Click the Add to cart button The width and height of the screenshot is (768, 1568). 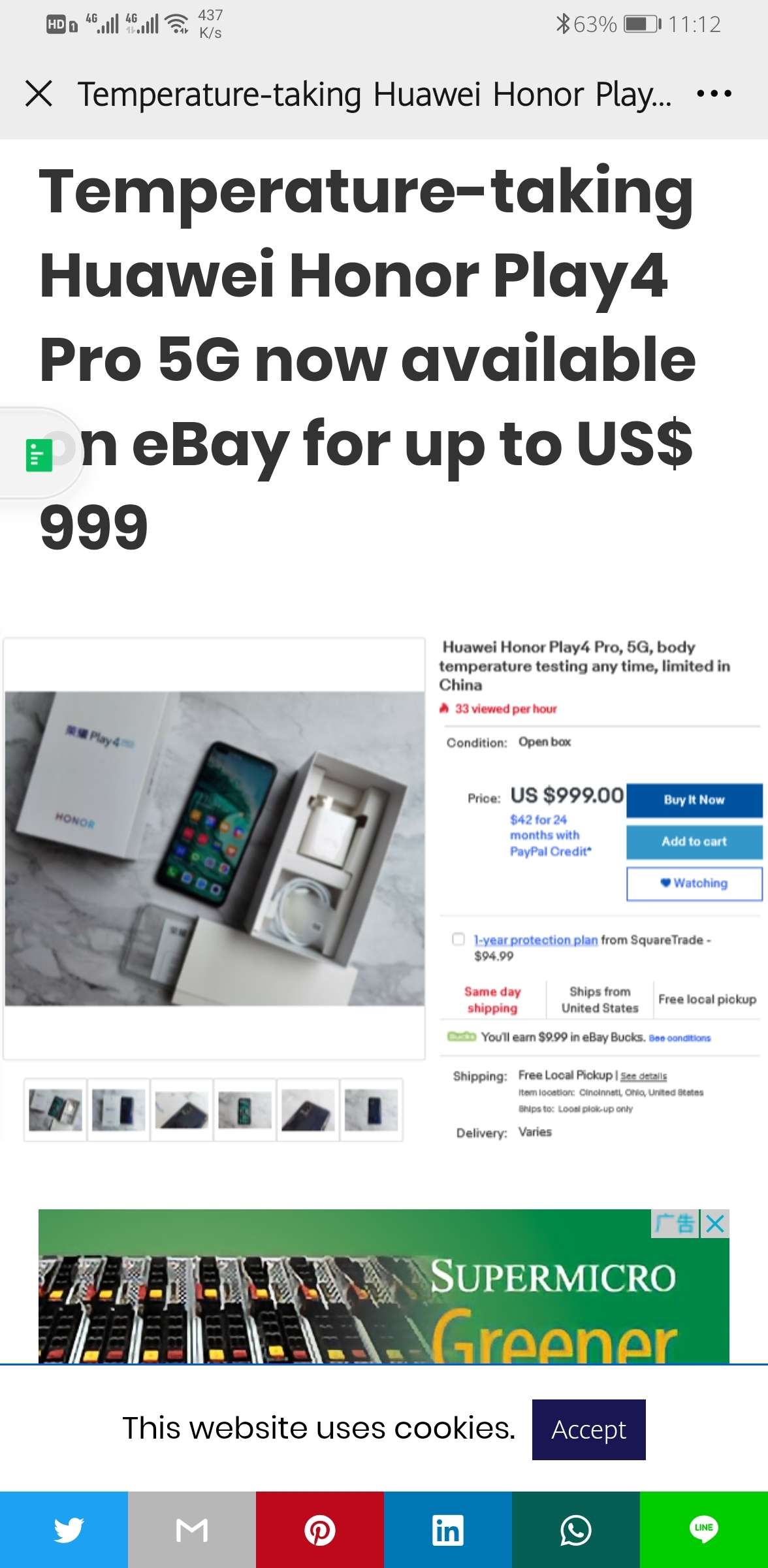tap(694, 841)
